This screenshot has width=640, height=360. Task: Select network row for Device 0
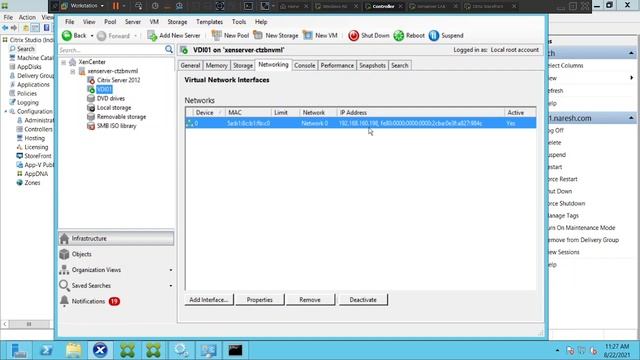(x=361, y=123)
